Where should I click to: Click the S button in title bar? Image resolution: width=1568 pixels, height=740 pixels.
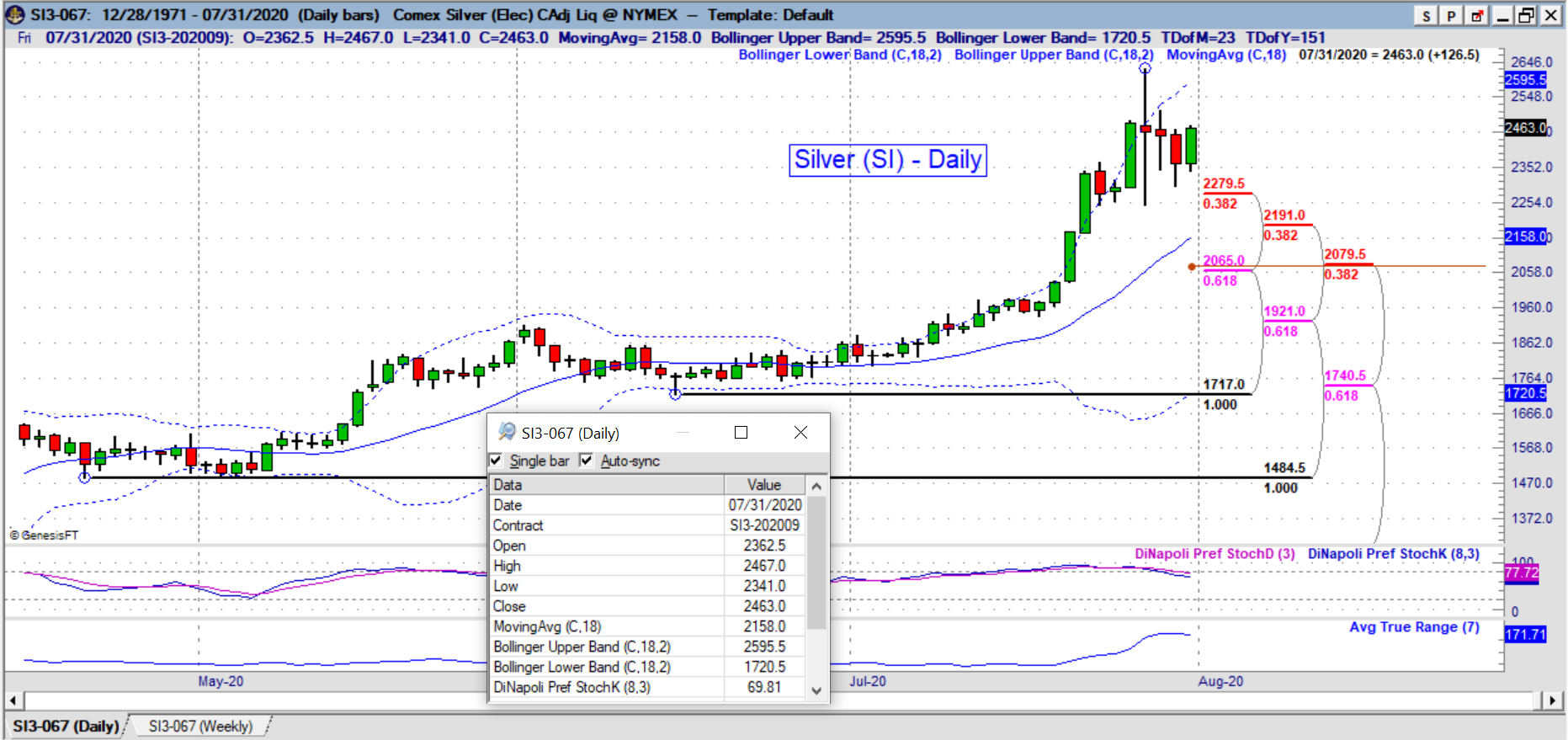click(x=1426, y=16)
